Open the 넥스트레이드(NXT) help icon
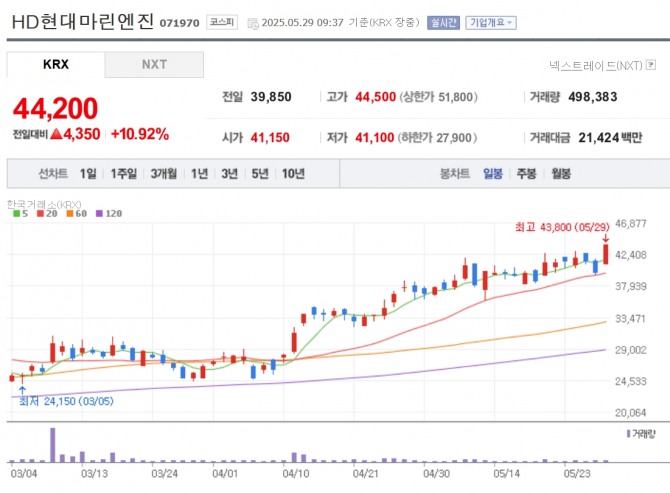This screenshot has width=670, height=493. (x=651, y=65)
